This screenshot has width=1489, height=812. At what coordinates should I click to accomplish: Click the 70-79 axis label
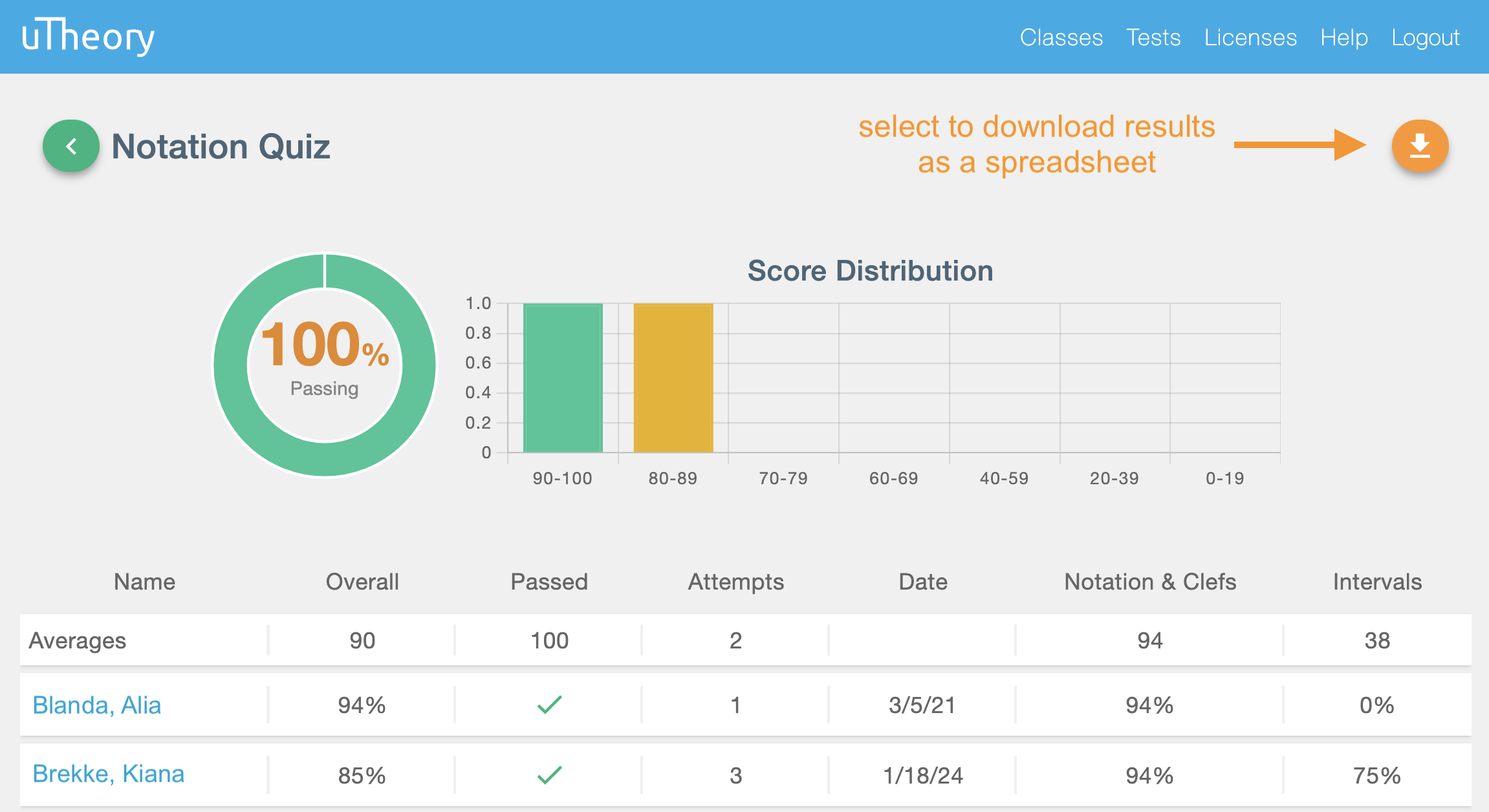783,478
